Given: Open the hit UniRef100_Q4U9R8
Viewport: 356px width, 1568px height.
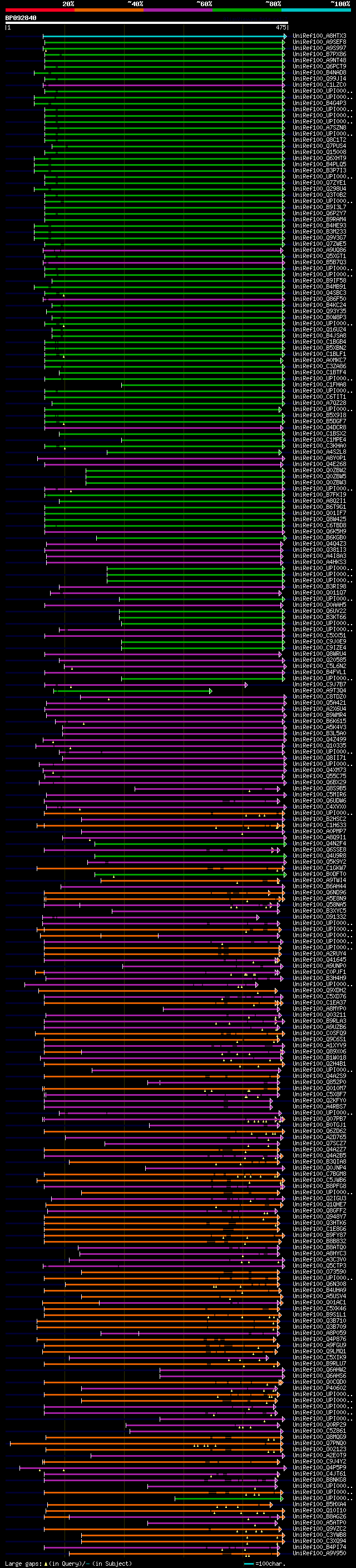Looking at the screenshot, I should click(x=319, y=857).
